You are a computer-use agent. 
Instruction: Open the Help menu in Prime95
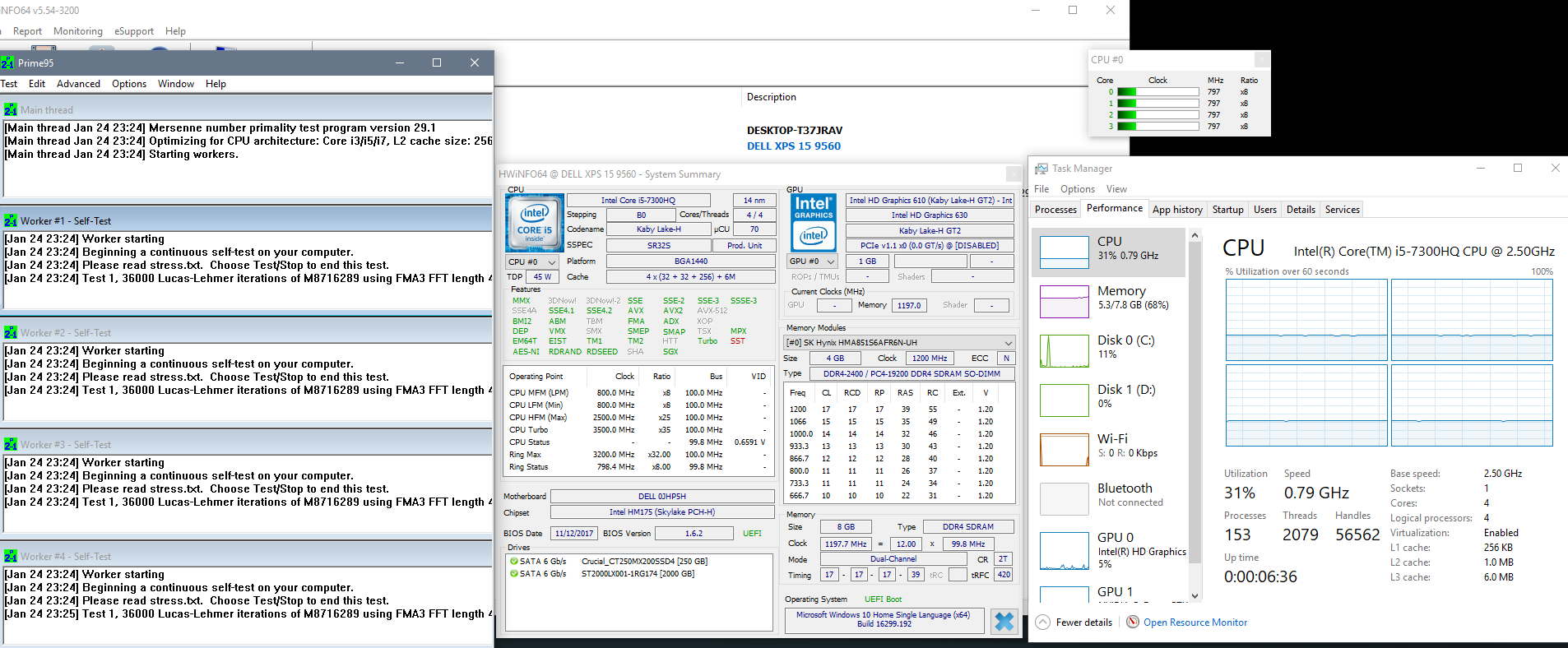click(216, 84)
